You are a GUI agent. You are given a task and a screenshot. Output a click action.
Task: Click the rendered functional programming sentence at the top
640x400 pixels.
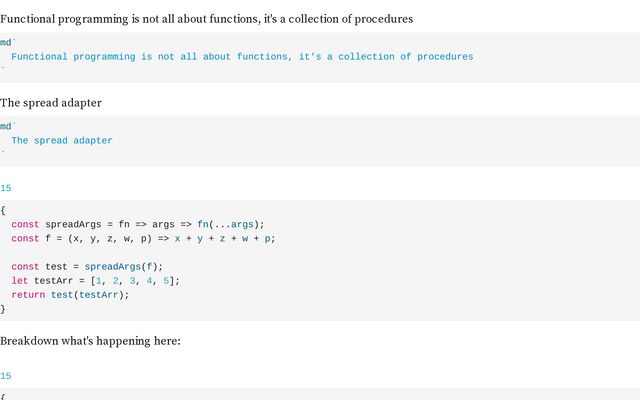[x=206, y=19]
